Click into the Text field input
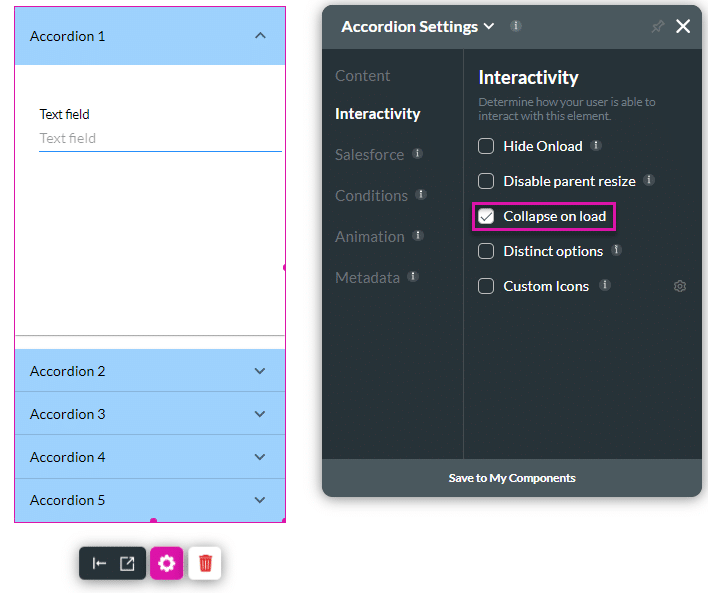The image size is (708, 593). coord(160,139)
